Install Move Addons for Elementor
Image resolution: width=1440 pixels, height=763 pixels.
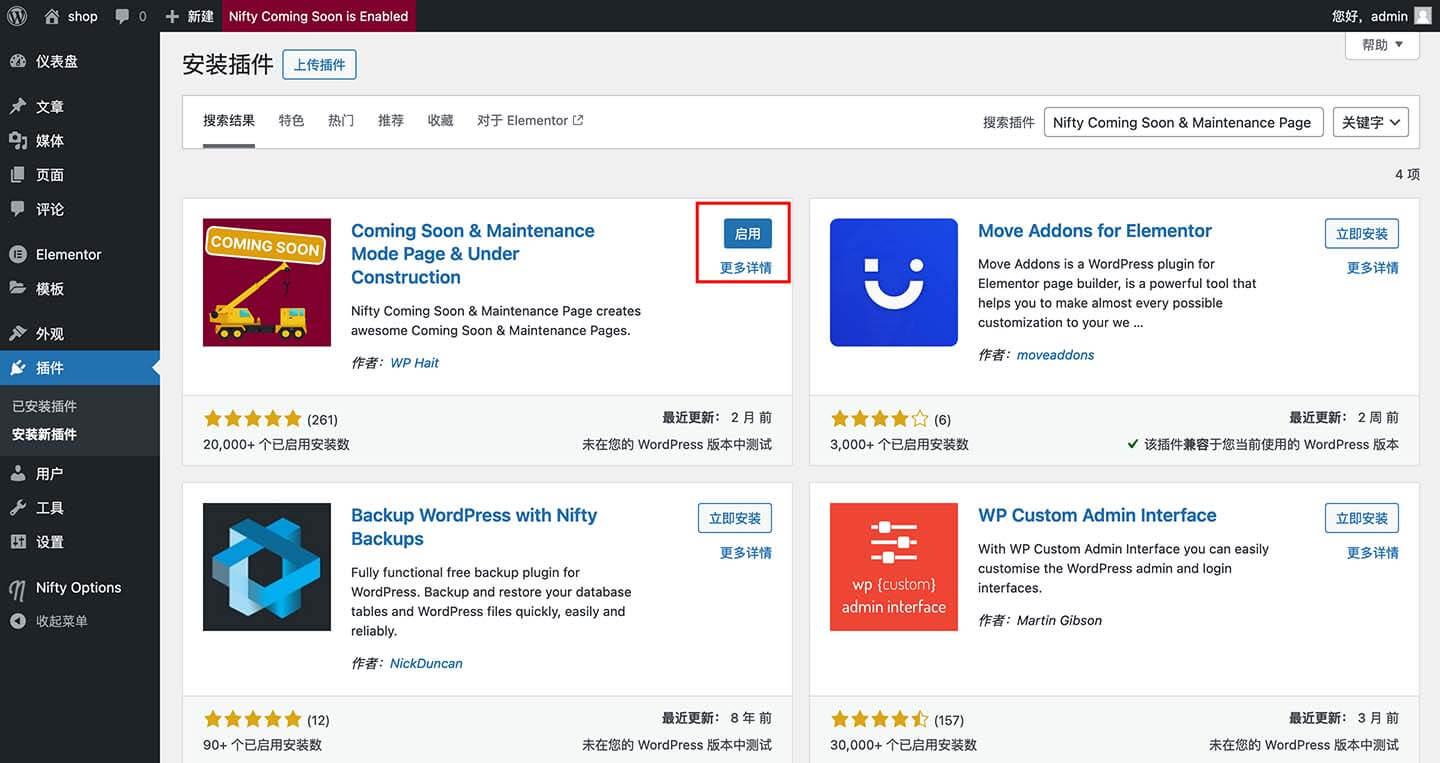click(1362, 234)
